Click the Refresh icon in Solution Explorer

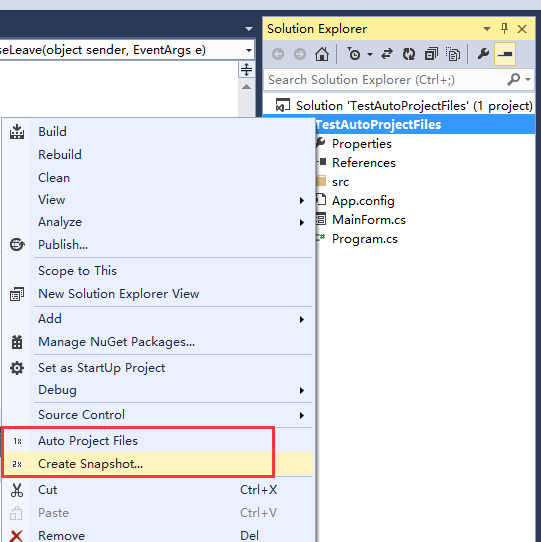[409, 54]
